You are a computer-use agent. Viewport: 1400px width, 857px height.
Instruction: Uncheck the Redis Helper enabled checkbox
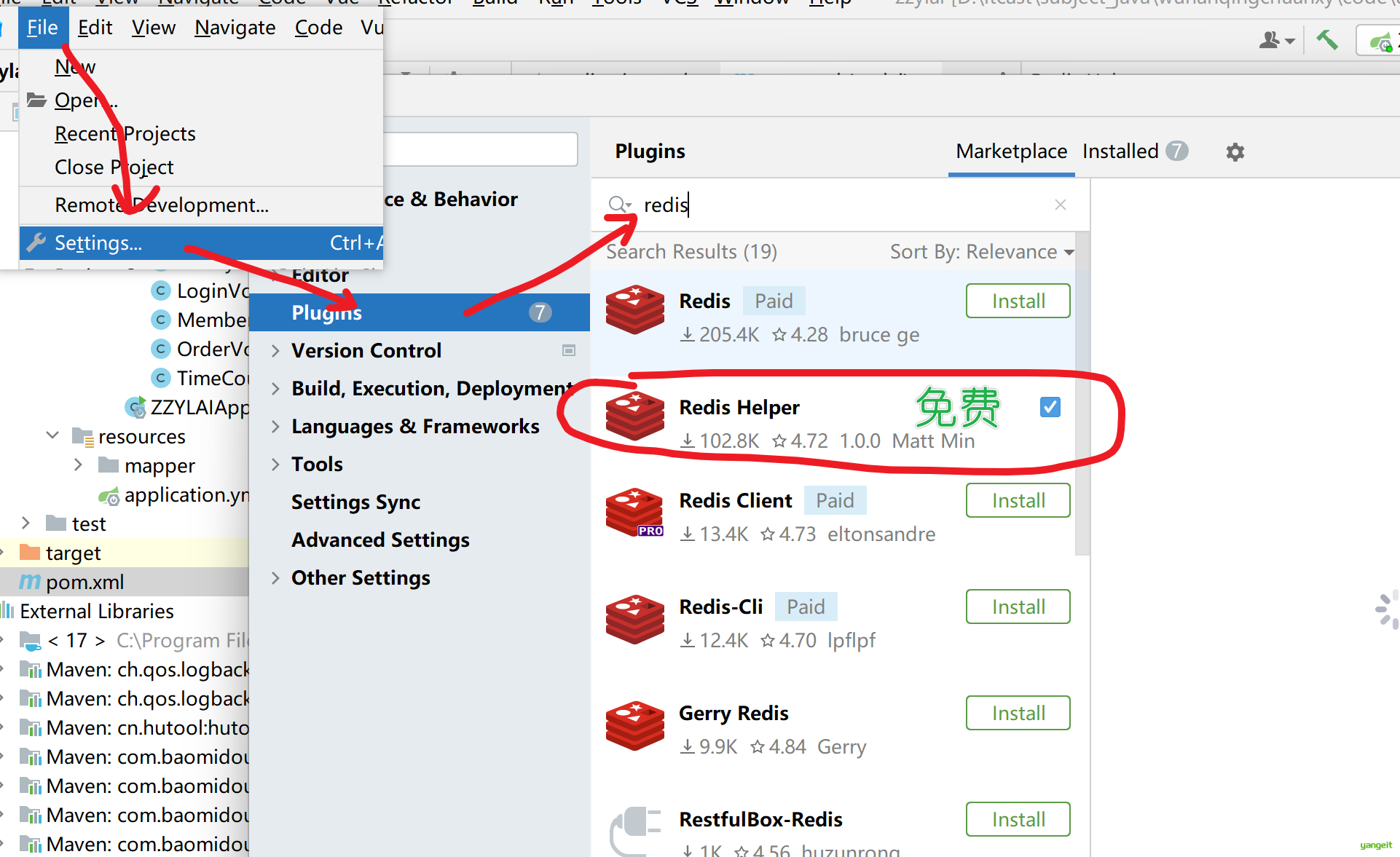pos(1050,406)
